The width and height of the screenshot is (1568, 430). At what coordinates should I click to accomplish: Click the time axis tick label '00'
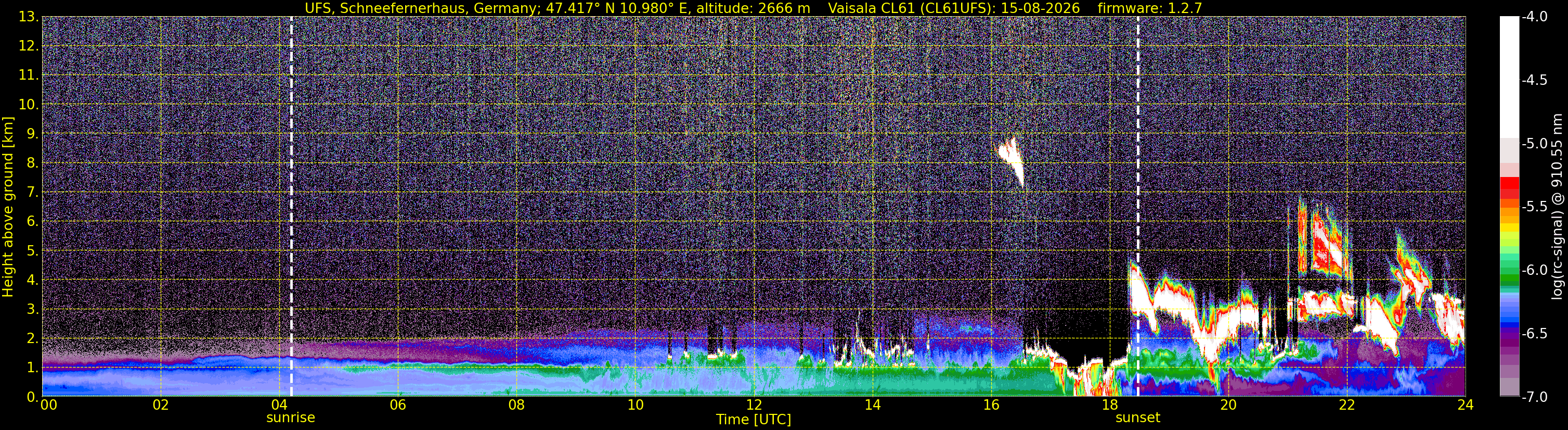point(48,405)
